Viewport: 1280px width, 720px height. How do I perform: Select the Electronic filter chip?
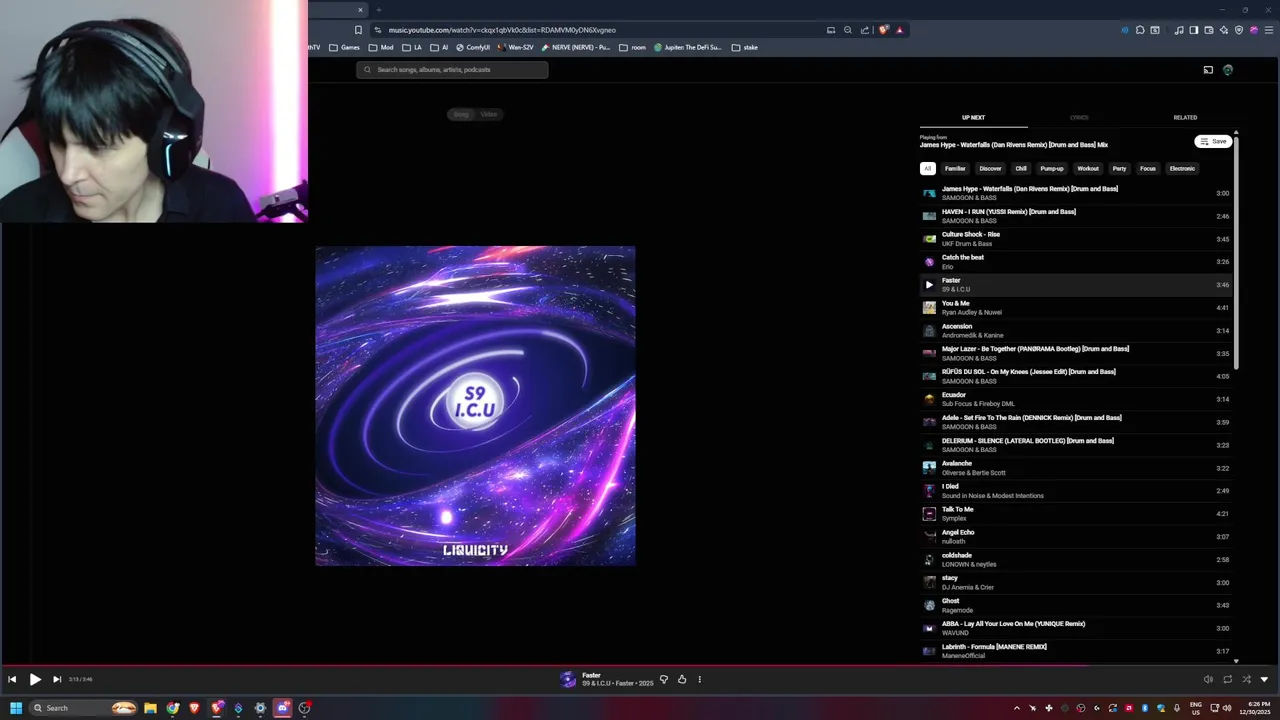point(1182,168)
